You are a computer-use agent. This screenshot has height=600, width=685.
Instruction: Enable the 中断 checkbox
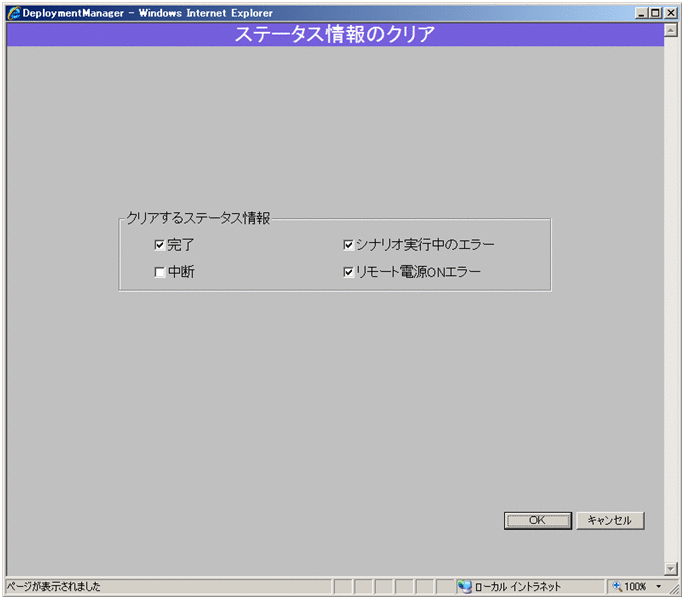[159, 272]
